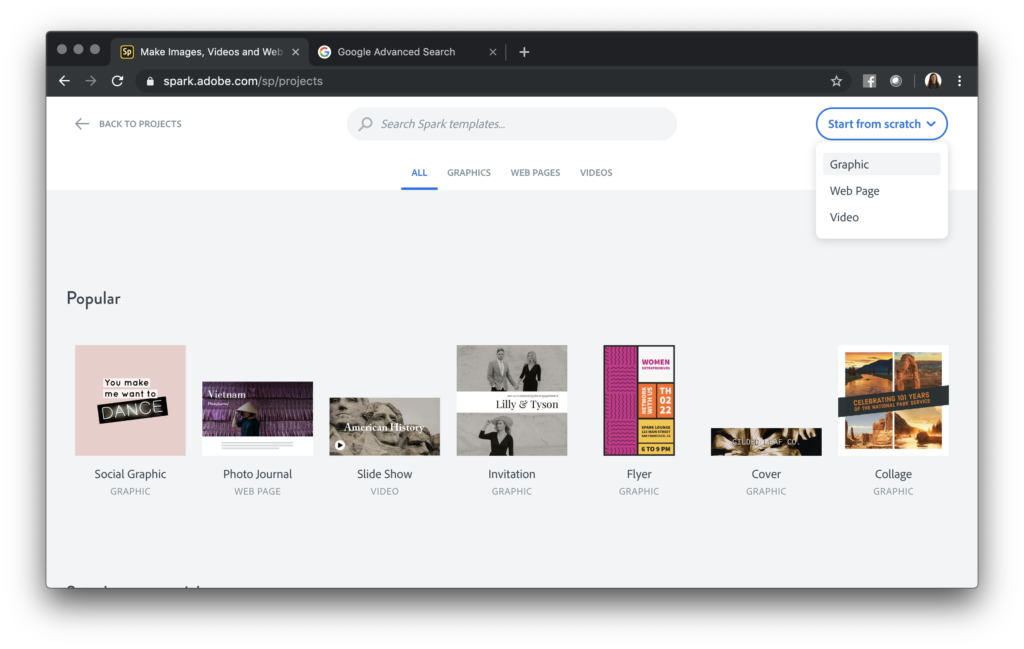
Task: Click the magnifier icon in the Spark search bar
Action: [x=368, y=123]
